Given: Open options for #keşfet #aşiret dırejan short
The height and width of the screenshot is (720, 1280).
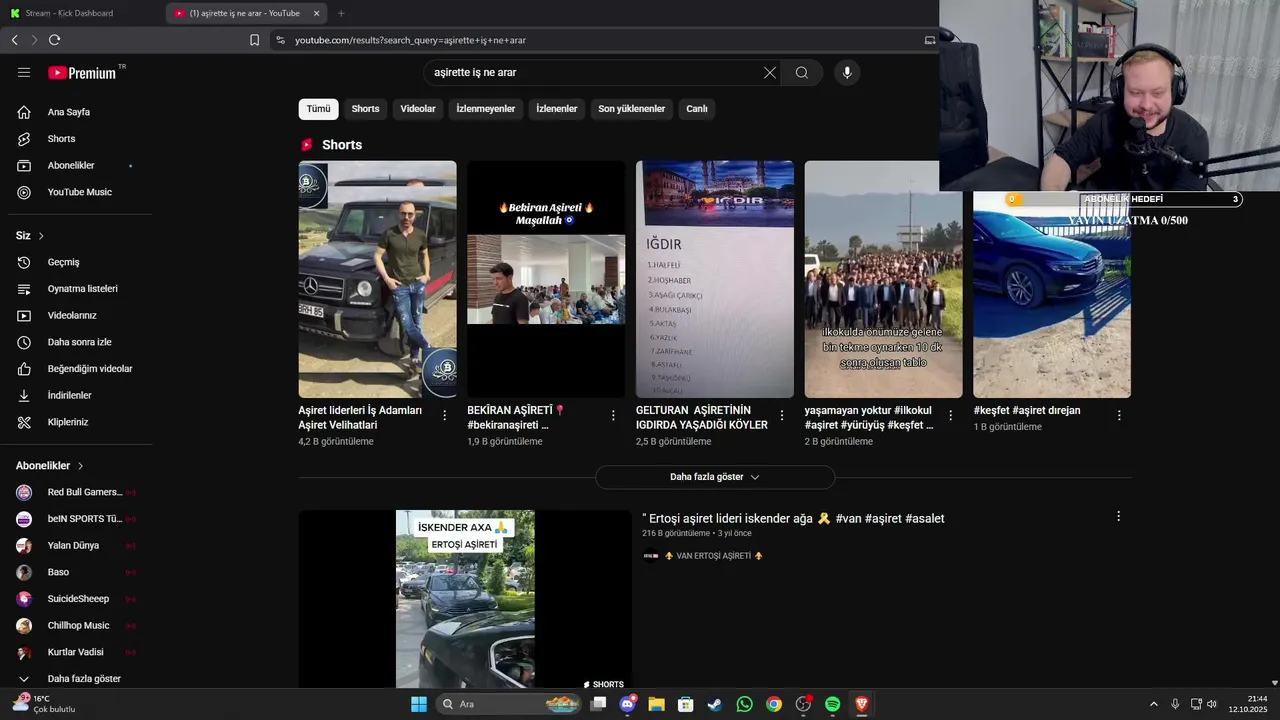Looking at the screenshot, I should 1119,415.
